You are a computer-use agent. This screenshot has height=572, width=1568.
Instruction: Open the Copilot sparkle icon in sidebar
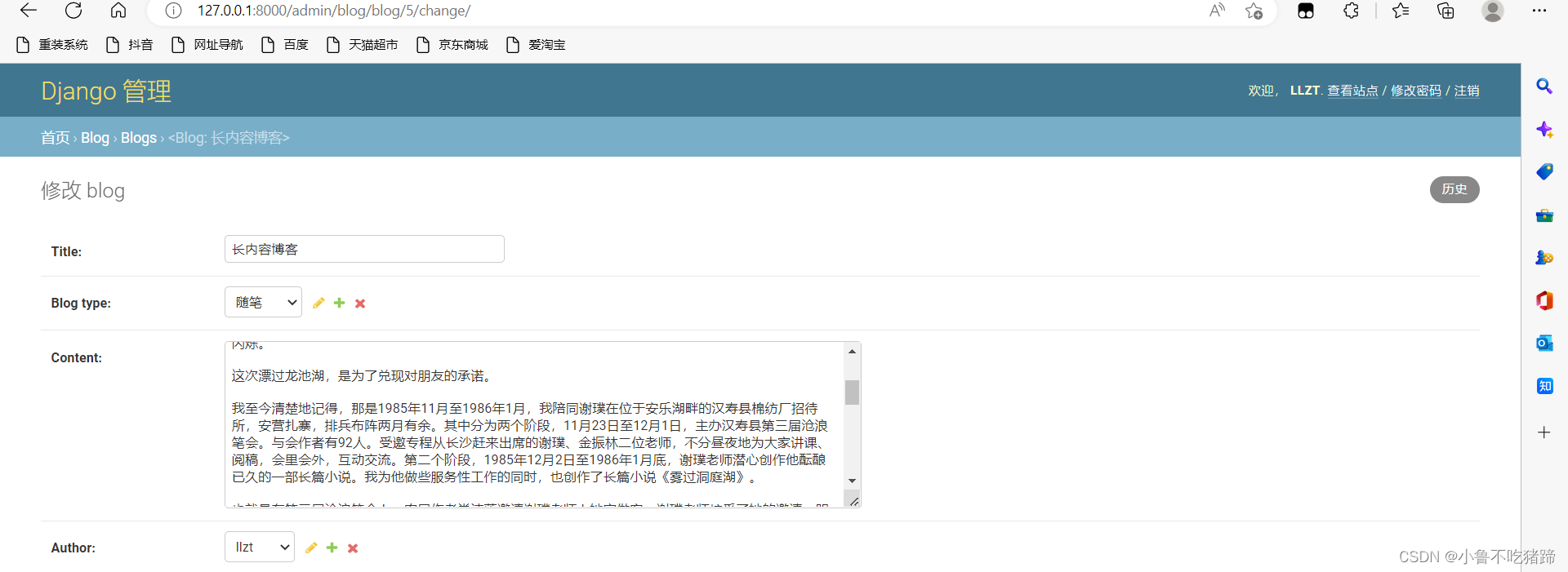[x=1544, y=129]
